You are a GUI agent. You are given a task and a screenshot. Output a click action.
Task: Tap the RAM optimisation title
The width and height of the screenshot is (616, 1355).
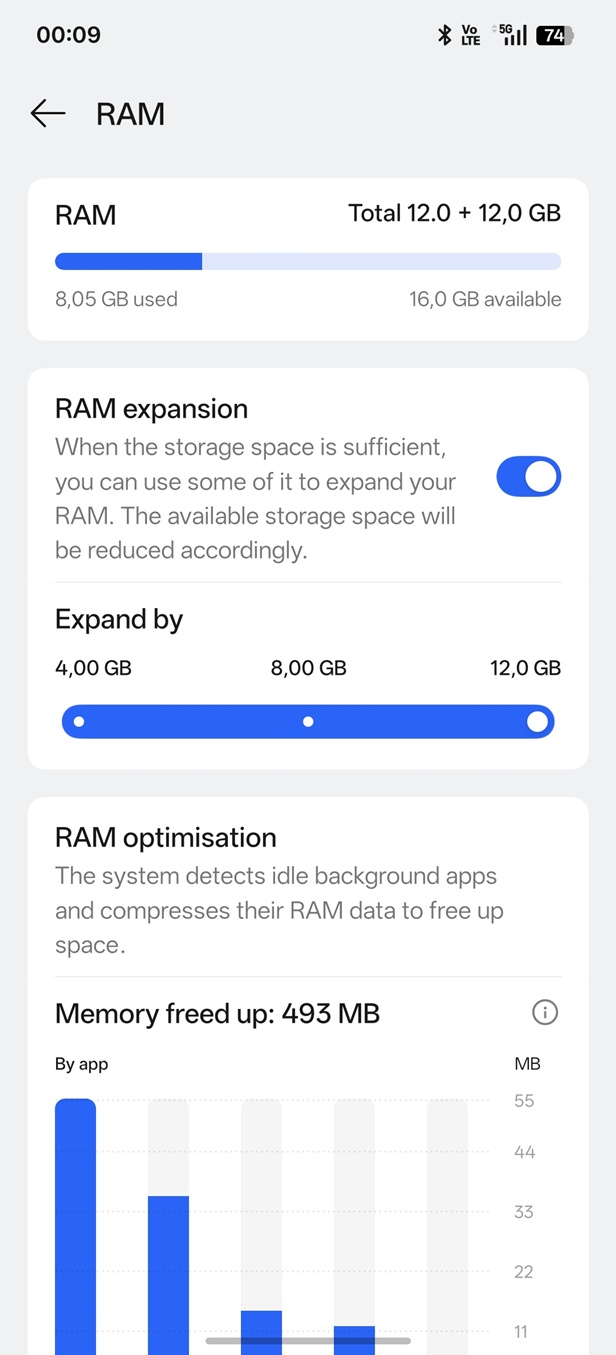[166, 837]
